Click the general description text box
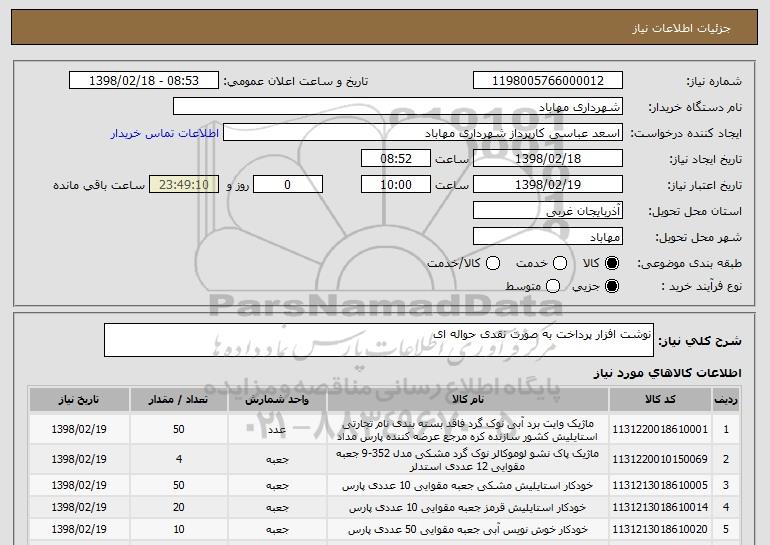770x545 pixels. 379,340
